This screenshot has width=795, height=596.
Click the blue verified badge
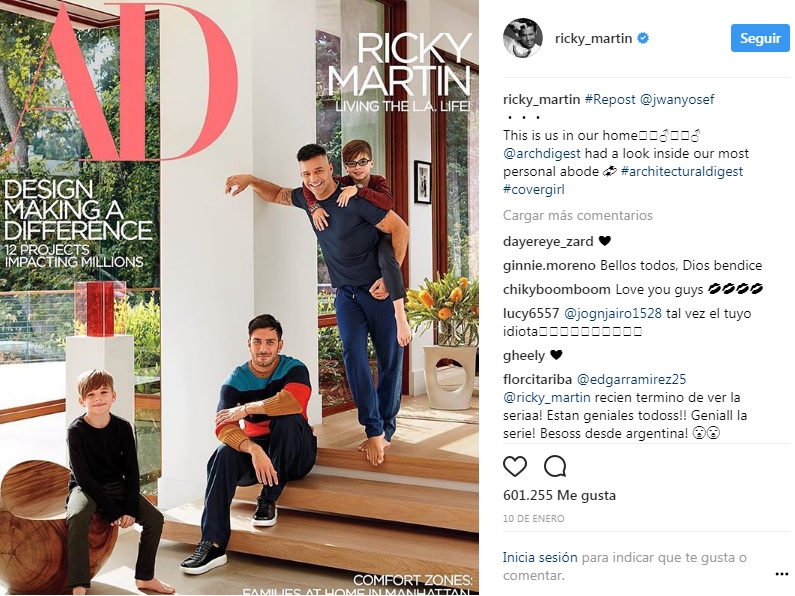click(643, 38)
